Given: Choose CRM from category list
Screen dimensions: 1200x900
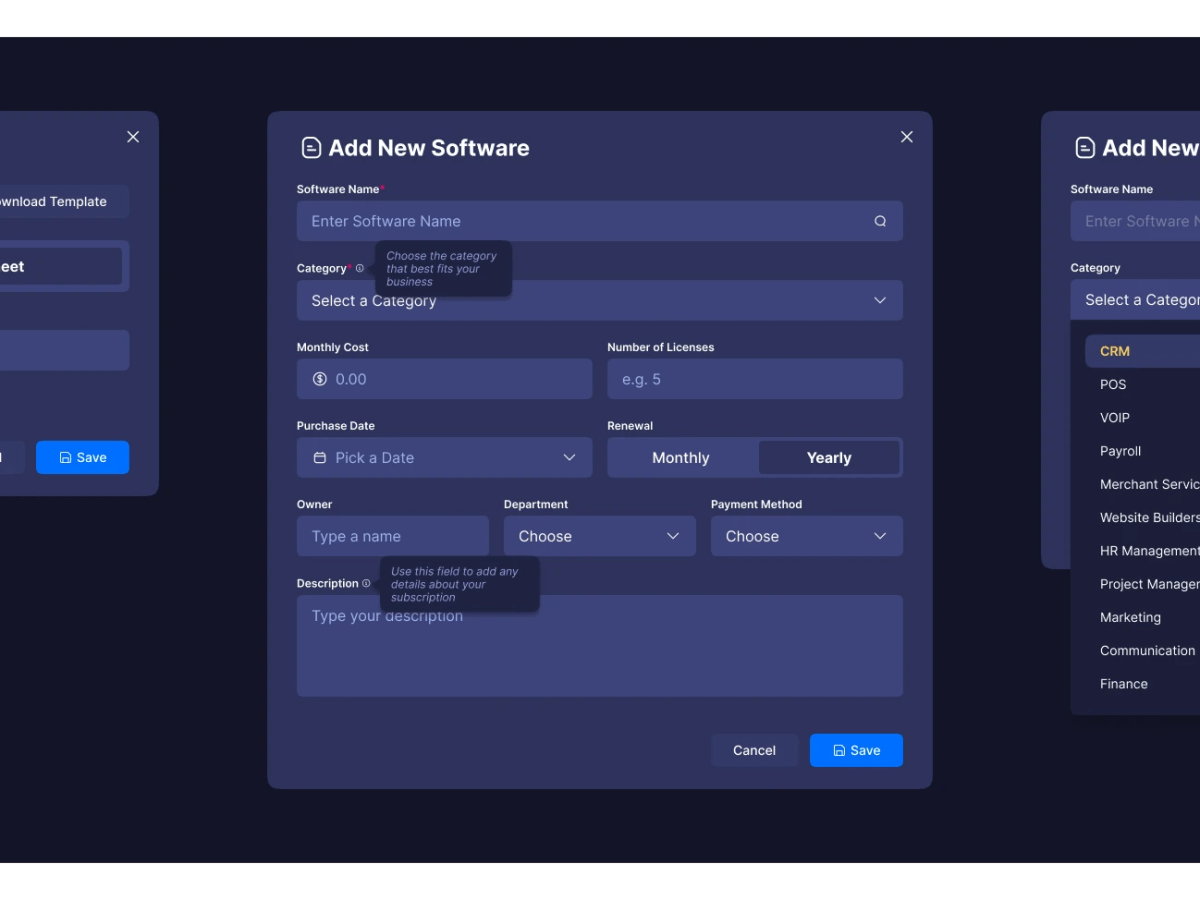Looking at the screenshot, I should 1142,351.
